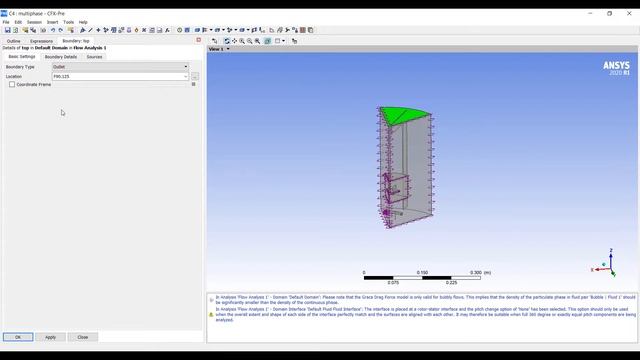The image size is (640, 360).
Task: Switch to the Basic Settings tab
Action: tap(22, 57)
